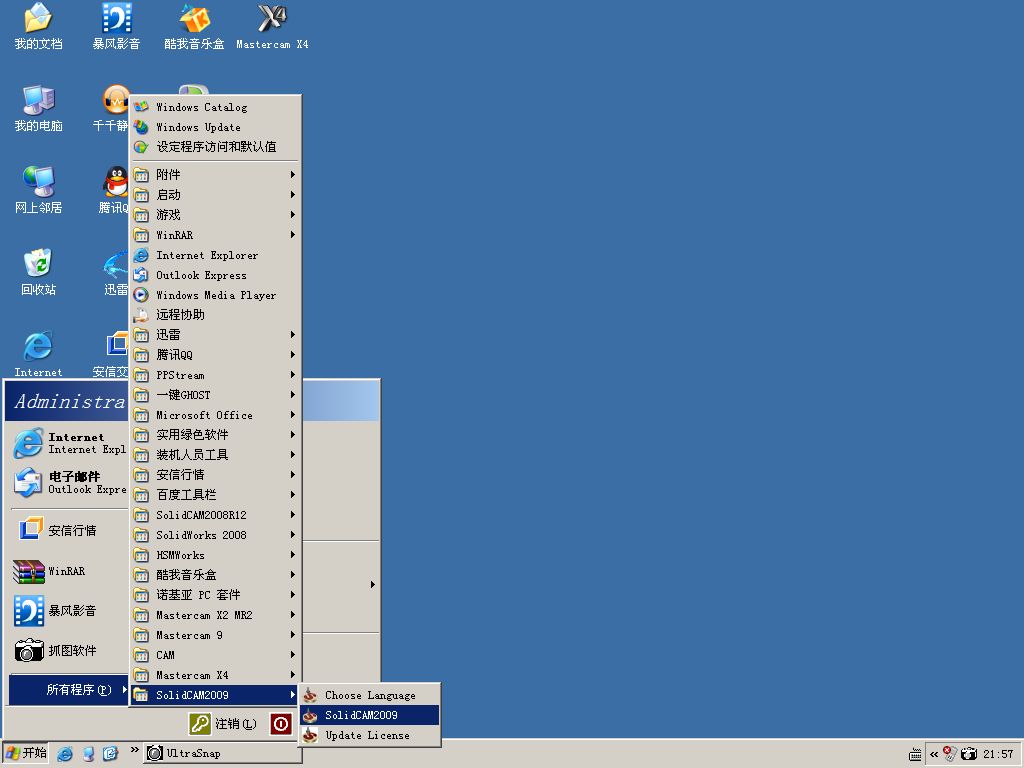Expand the Mastercam X2 MR2 submenu
1024x768 pixels.
(216, 615)
